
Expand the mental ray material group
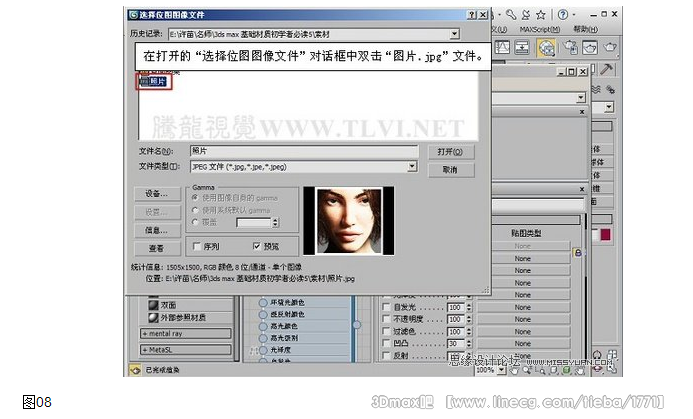186,334
